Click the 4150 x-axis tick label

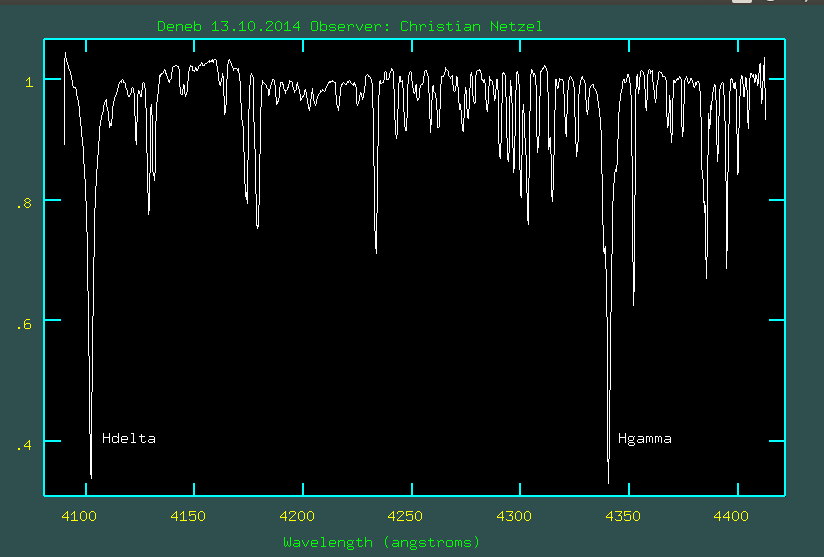tap(188, 516)
